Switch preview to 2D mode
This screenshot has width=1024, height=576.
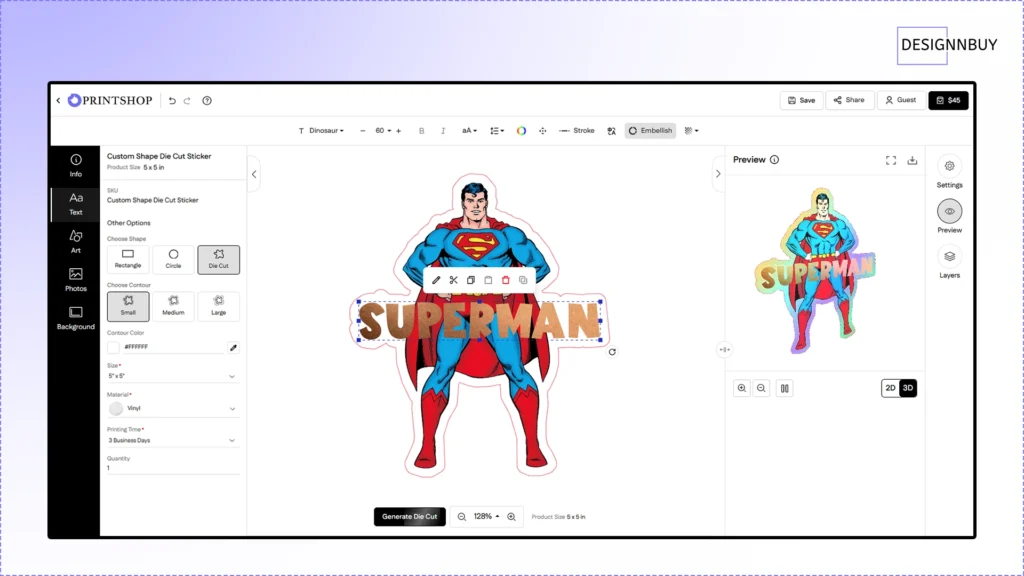[x=890, y=388]
